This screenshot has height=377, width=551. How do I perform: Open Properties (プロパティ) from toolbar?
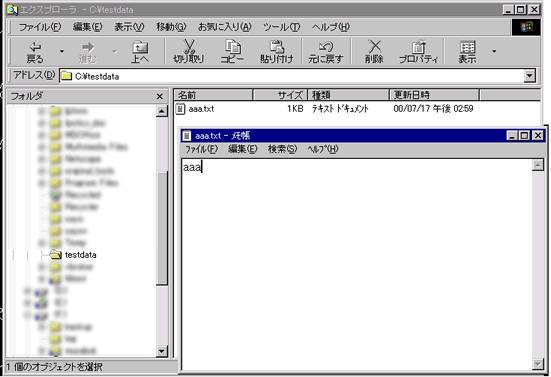click(x=419, y=52)
